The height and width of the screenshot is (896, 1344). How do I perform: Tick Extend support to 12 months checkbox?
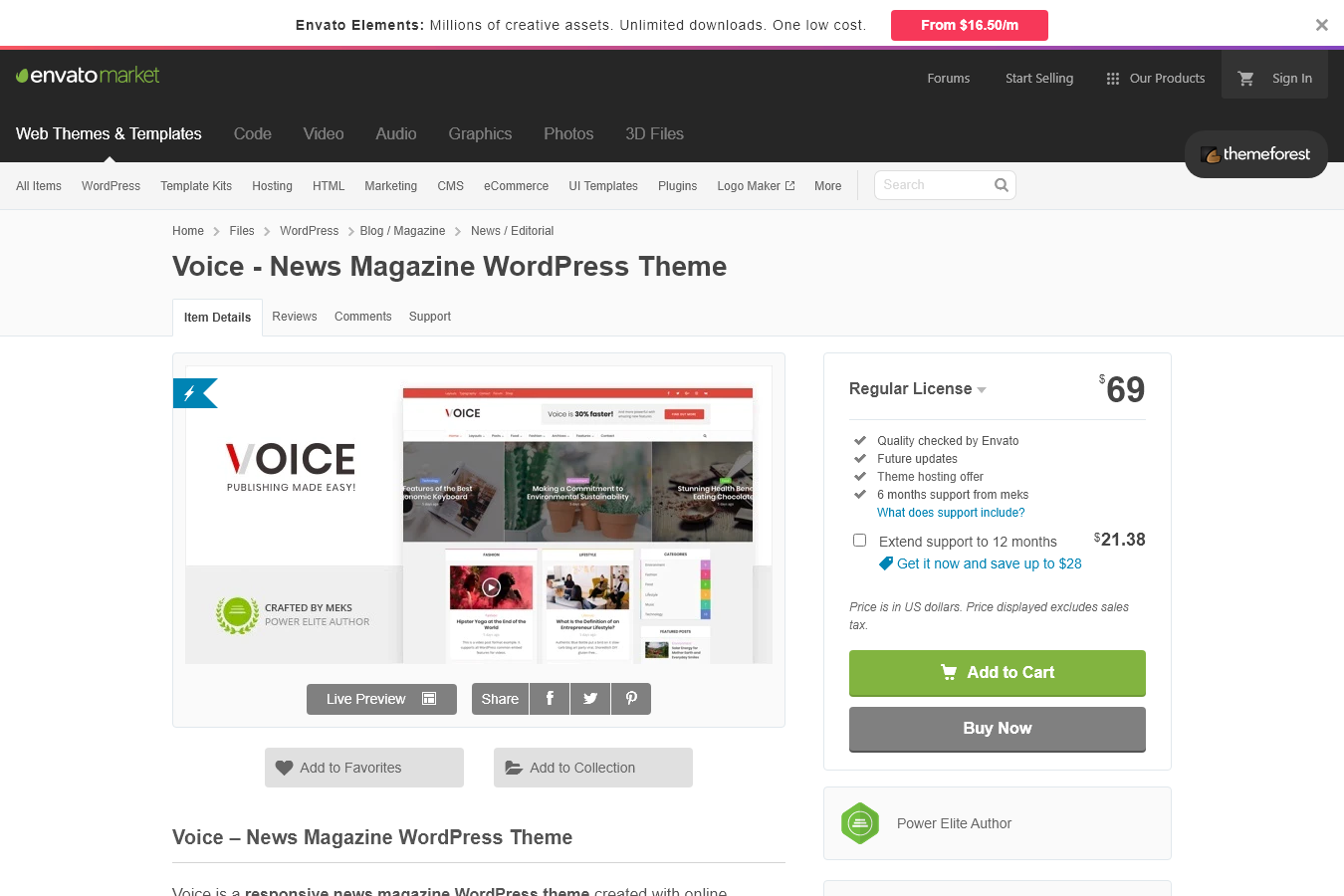[859, 541]
